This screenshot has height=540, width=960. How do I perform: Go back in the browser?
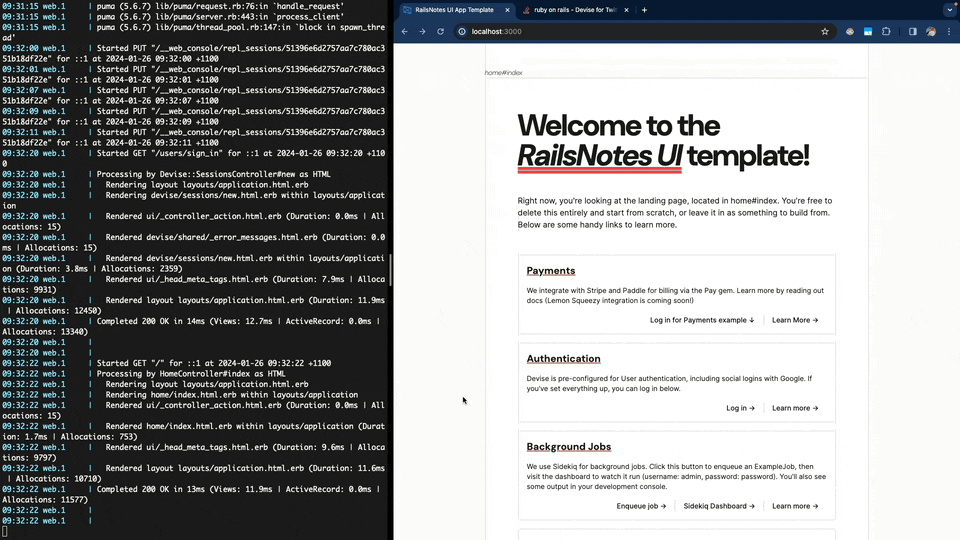(405, 31)
